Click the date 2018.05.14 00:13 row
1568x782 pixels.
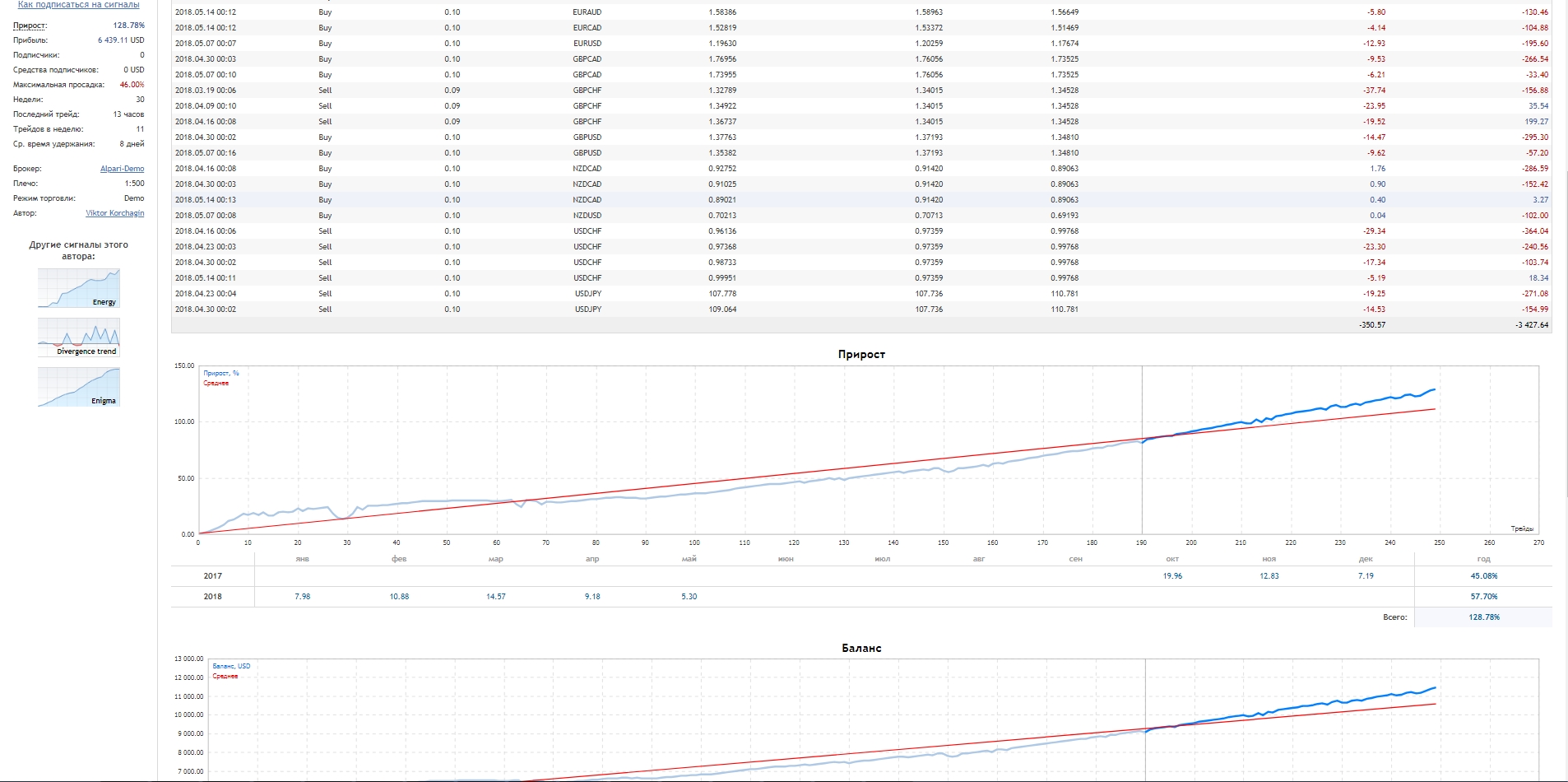click(861, 200)
